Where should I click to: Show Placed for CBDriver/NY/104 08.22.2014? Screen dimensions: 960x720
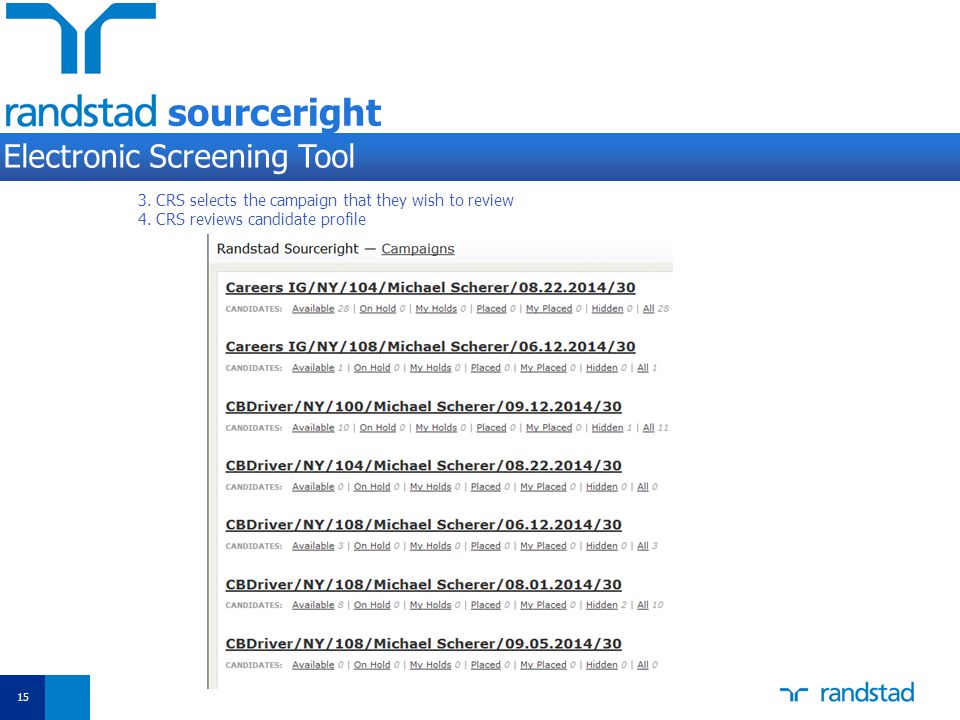[x=486, y=487]
